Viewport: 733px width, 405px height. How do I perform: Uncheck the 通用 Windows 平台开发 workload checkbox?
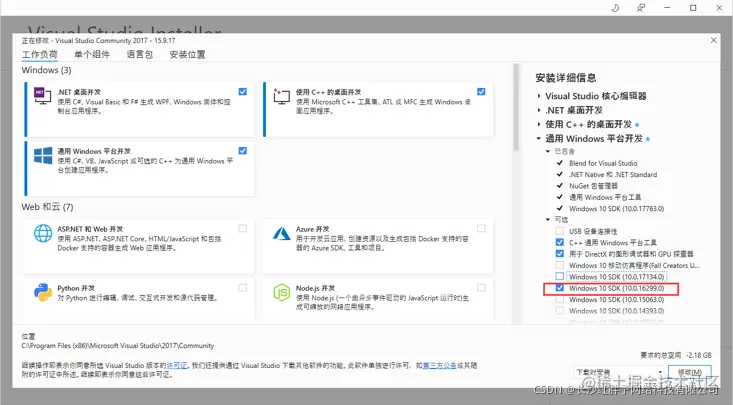click(243, 151)
